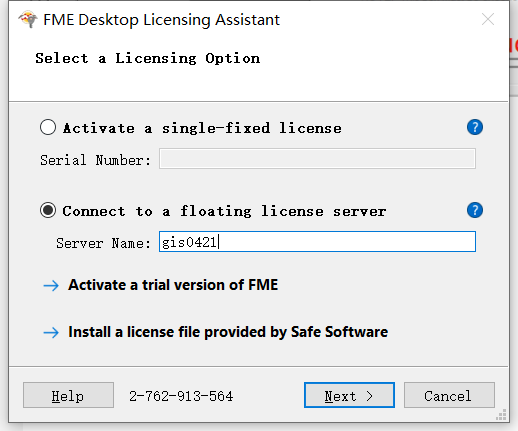
Task: Click the Help button
Action: coord(68,395)
